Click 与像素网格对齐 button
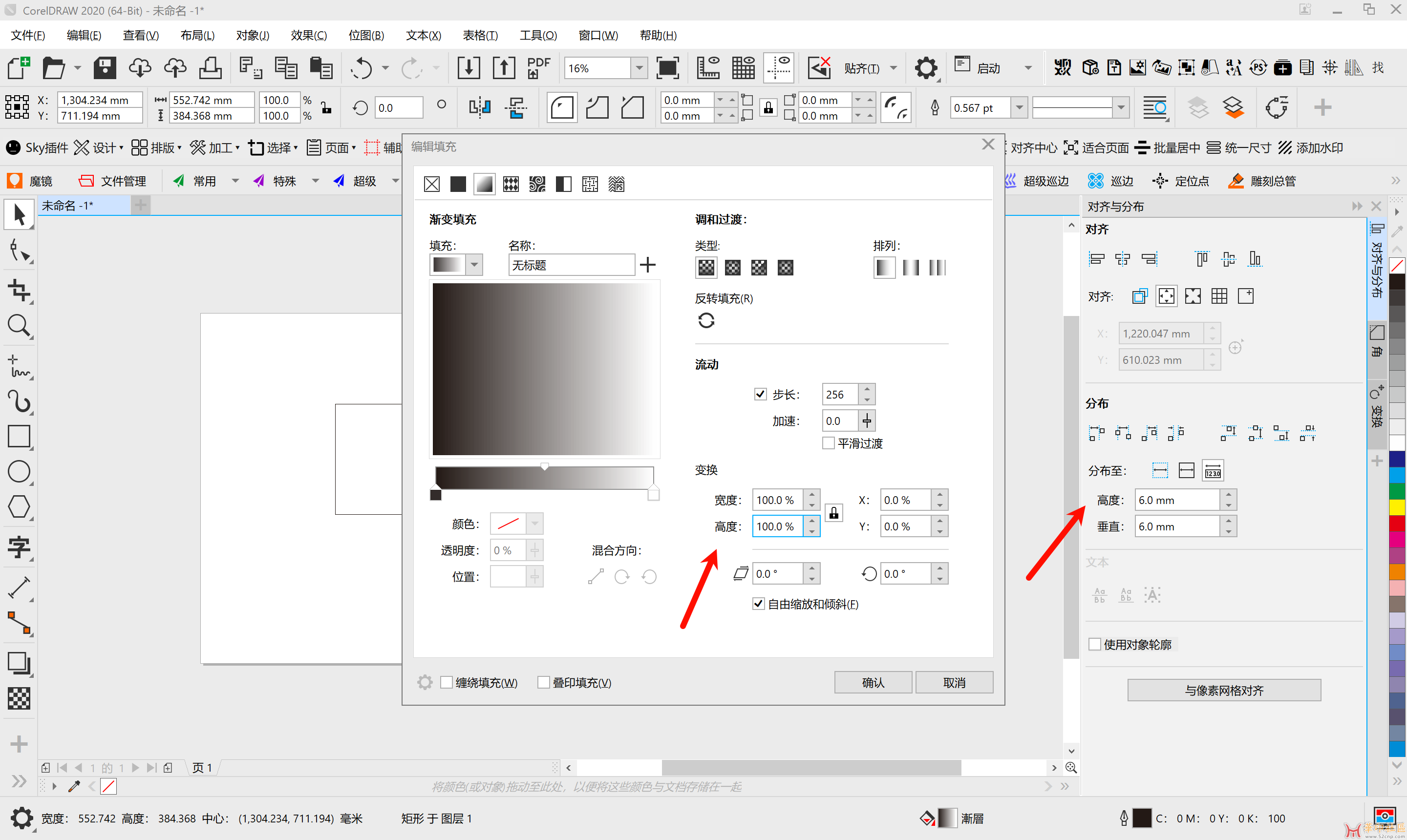The image size is (1407, 840). click(x=1223, y=691)
